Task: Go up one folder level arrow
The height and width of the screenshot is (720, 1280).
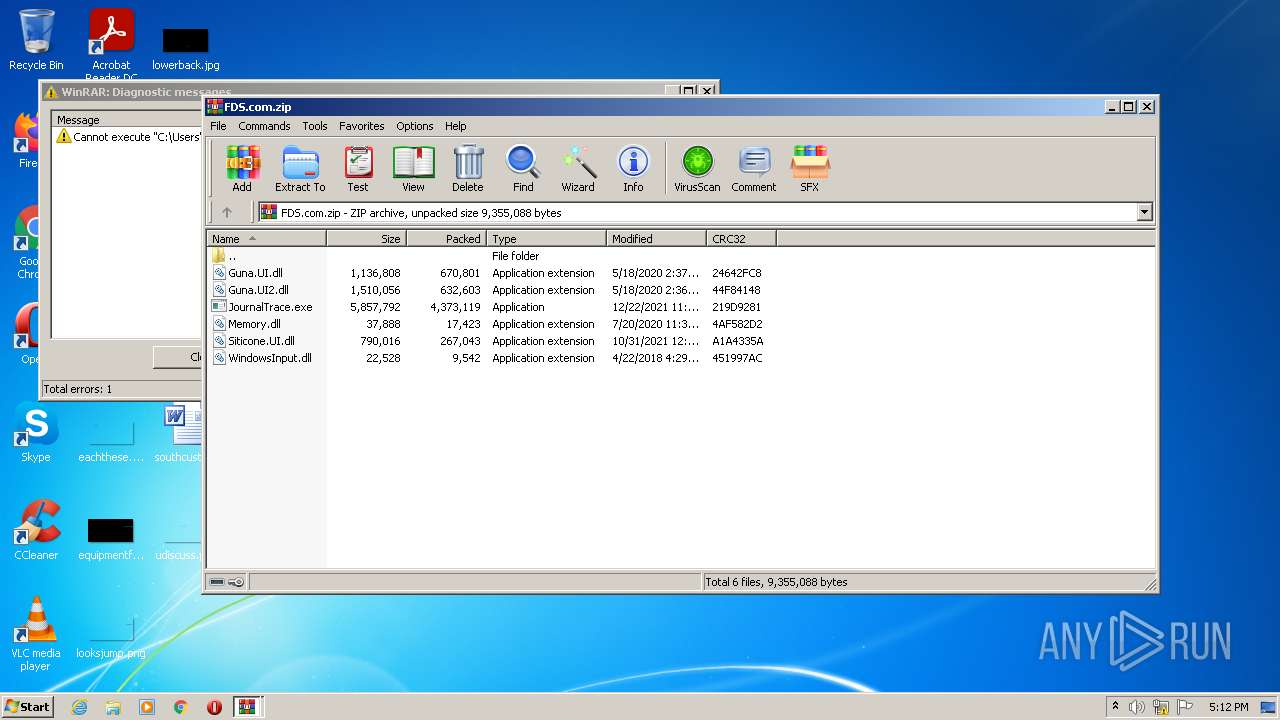Action: (227, 212)
